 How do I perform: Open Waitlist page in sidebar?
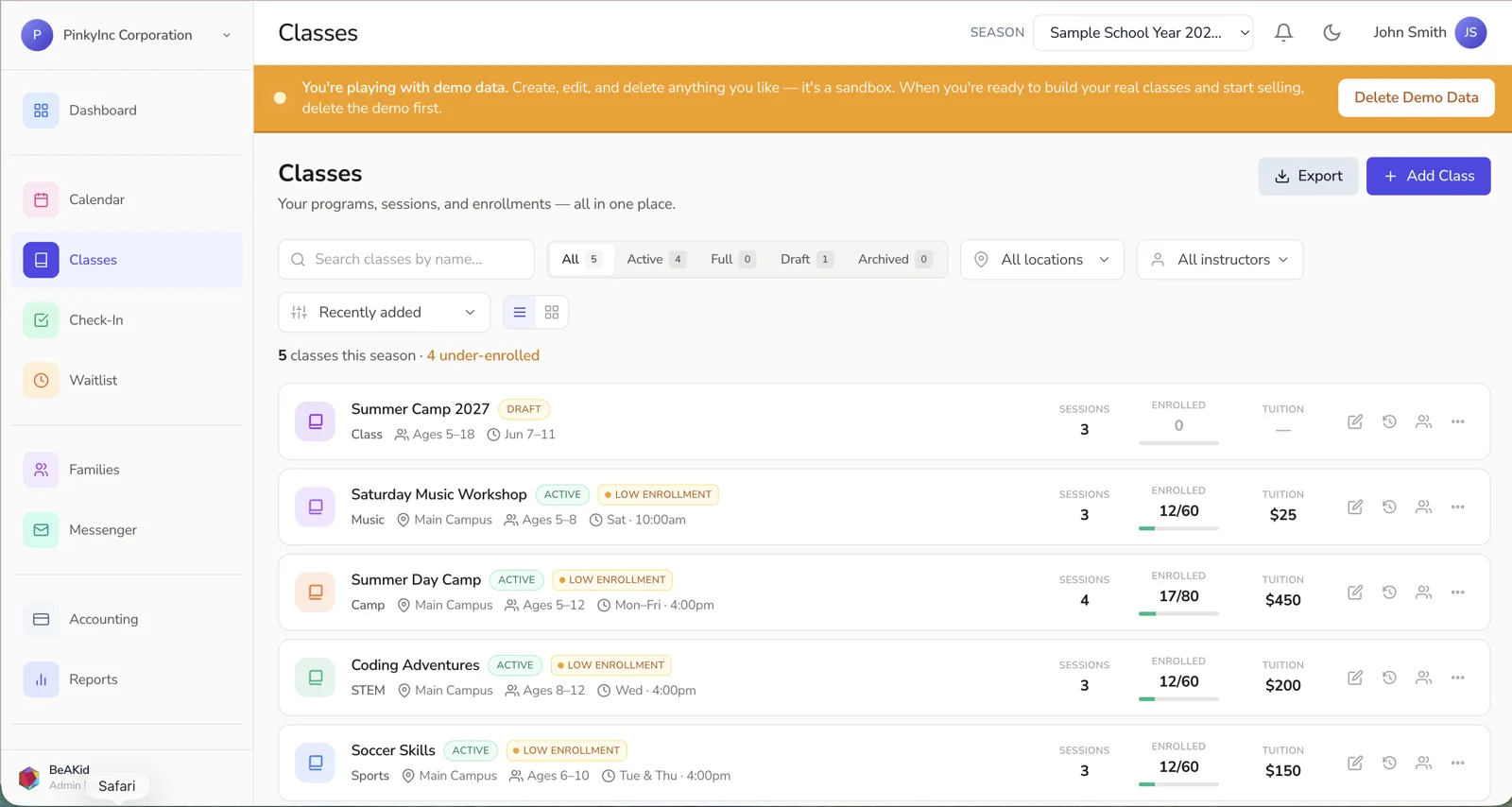(127, 381)
